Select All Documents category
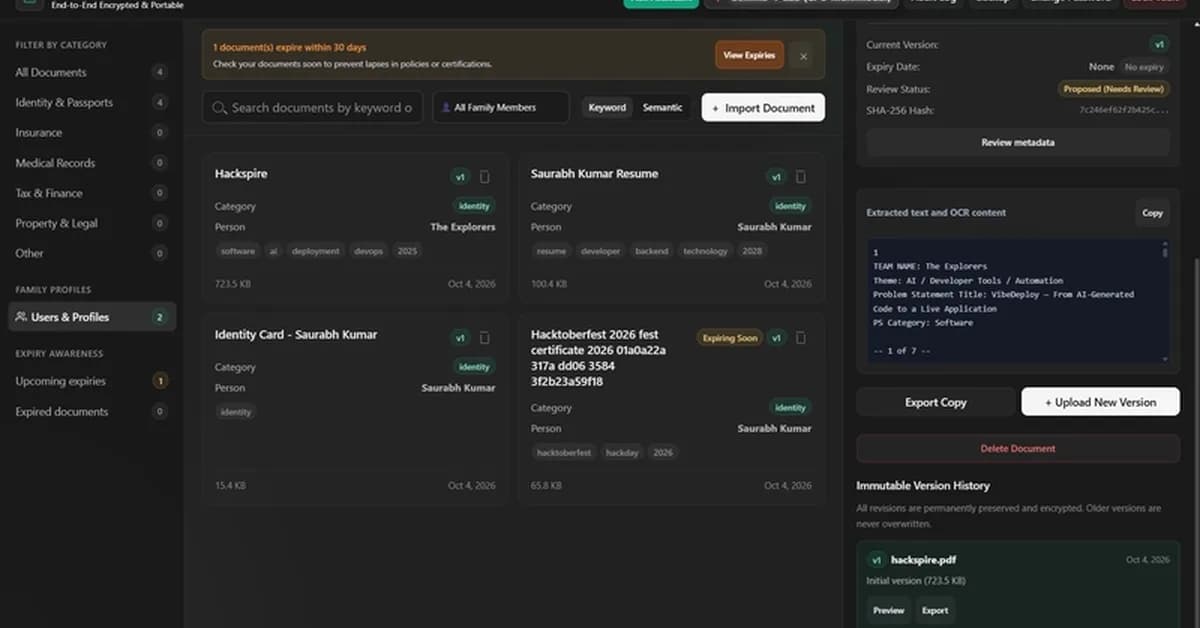 pyautogui.click(x=90, y=72)
